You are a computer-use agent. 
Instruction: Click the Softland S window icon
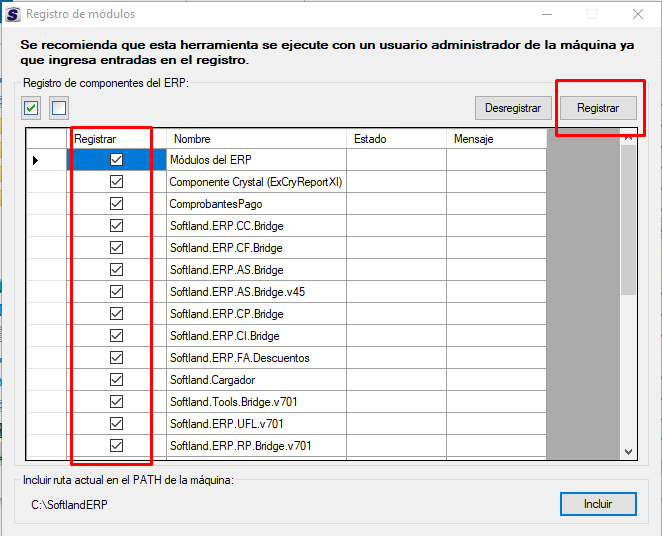pyautogui.click(x=13, y=14)
